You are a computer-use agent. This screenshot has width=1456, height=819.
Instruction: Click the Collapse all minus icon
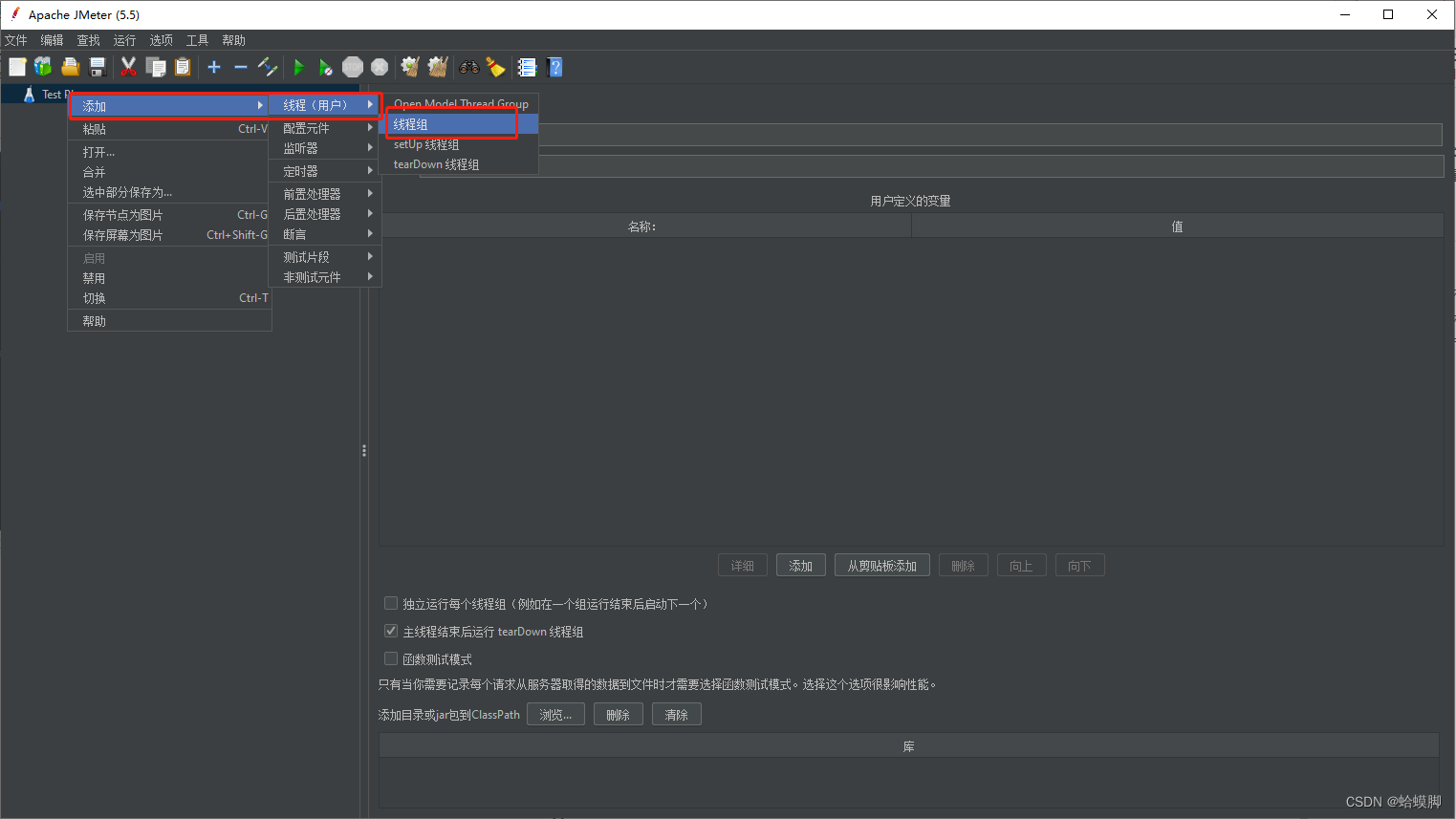click(241, 67)
